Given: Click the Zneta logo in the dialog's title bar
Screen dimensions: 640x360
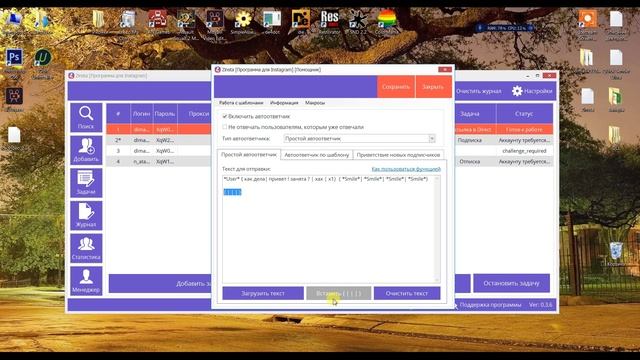Looking at the screenshot, I should point(218,69).
